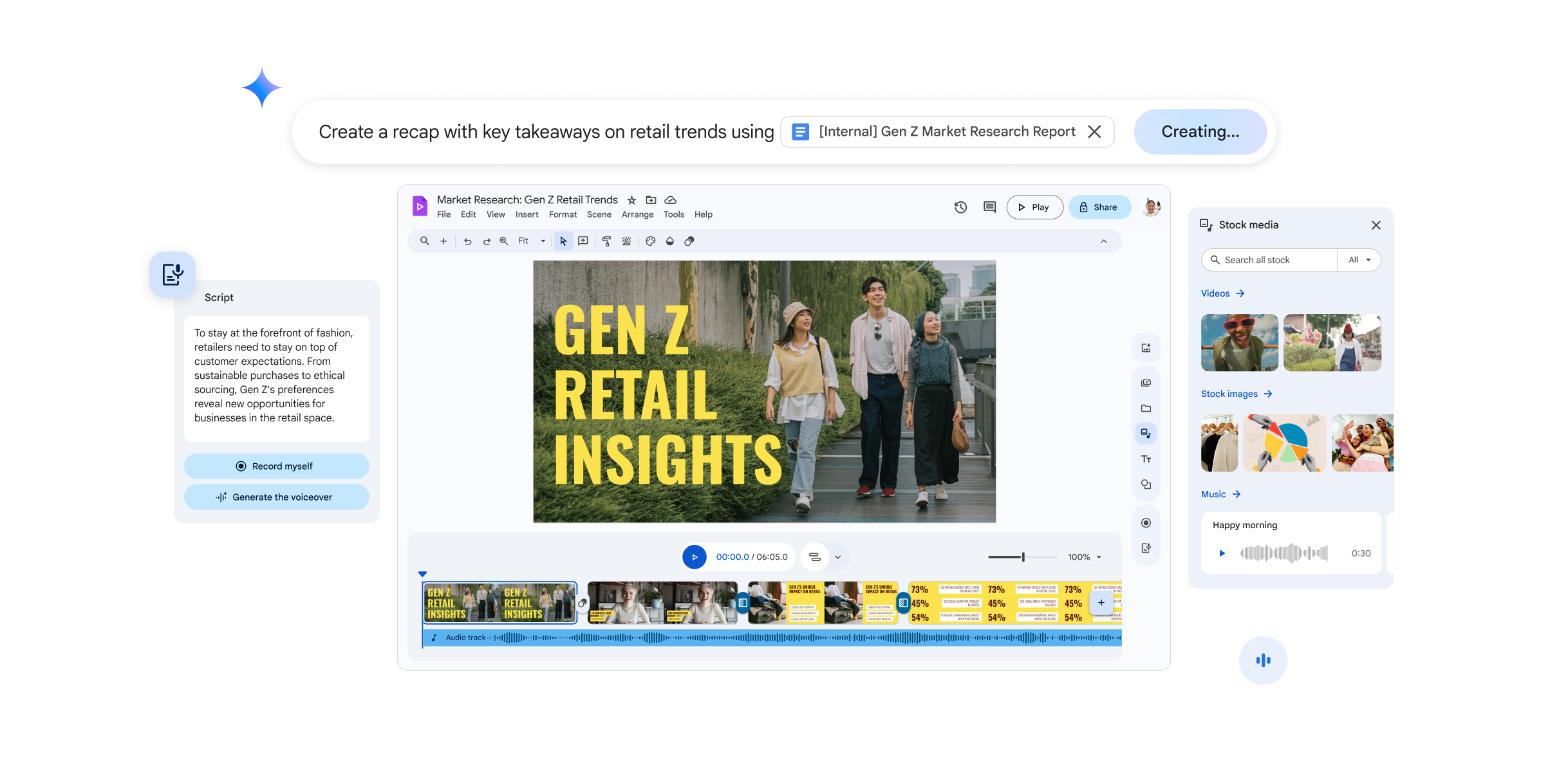Image resolution: width=1568 pixels, height=772 pixels.
Task: Open version history icon near Play button
Action: point(960,207)
